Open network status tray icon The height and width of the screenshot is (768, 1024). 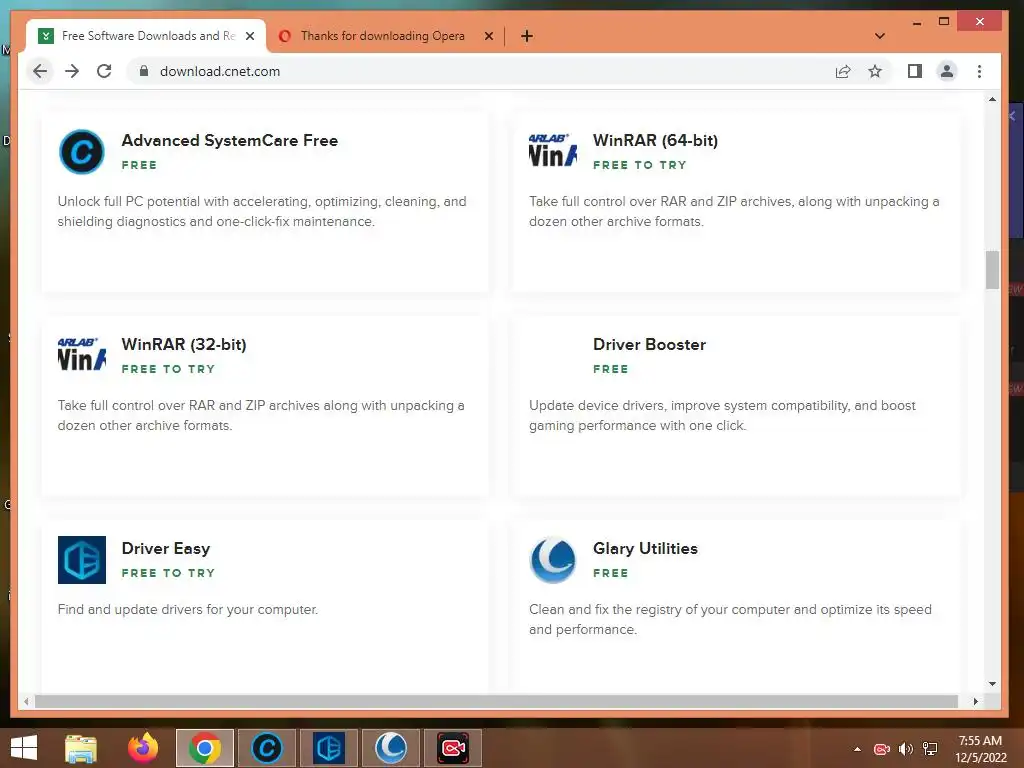click(x=930, y=749)
